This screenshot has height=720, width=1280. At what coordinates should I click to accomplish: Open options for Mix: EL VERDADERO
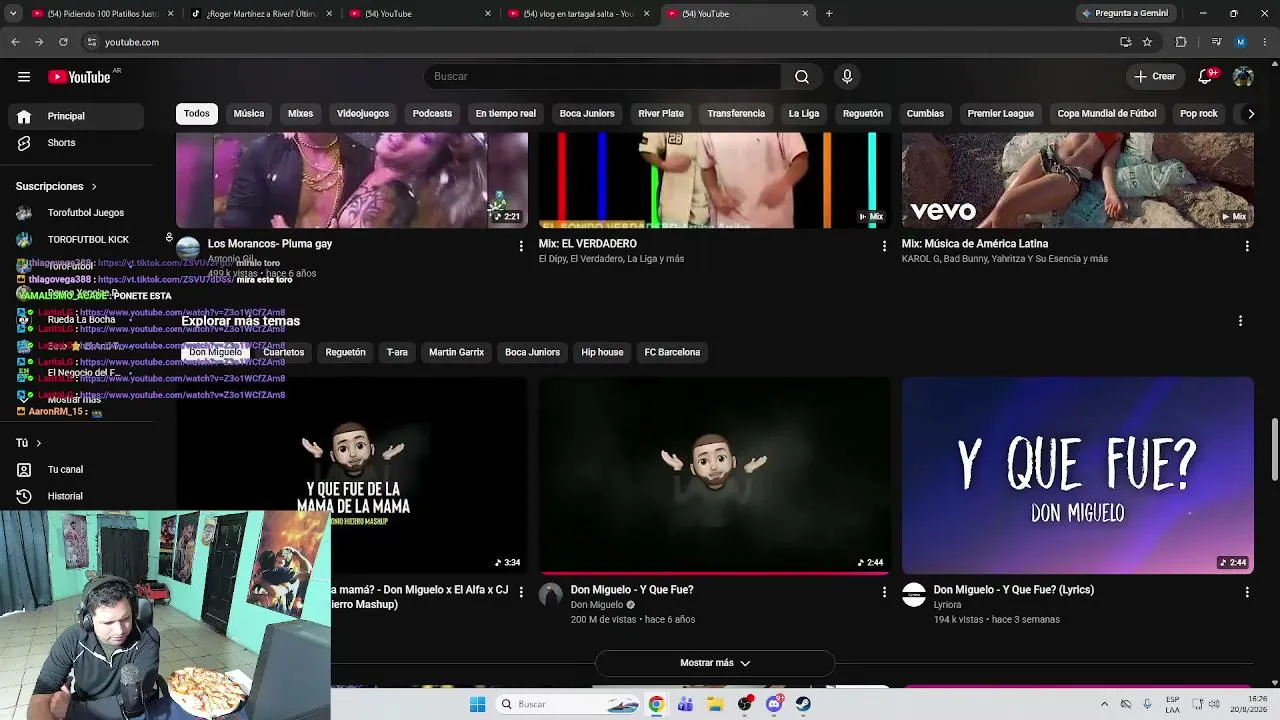pos(884,246)
